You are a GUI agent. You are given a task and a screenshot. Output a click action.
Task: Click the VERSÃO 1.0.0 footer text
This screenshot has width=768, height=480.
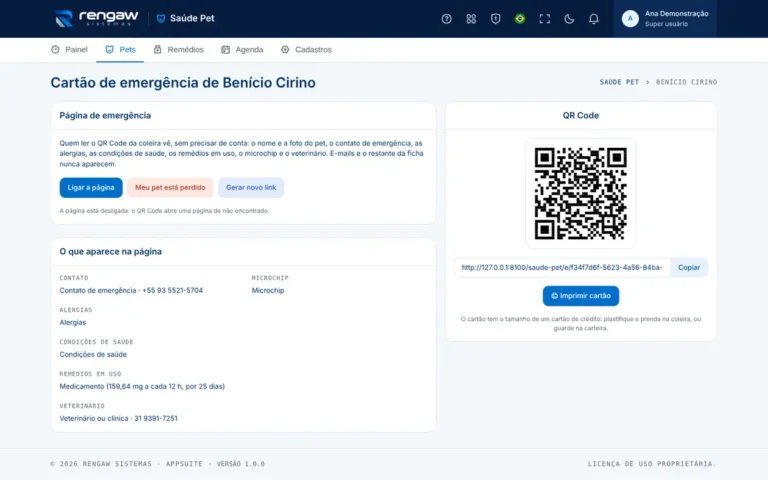(x=240, y=464)
